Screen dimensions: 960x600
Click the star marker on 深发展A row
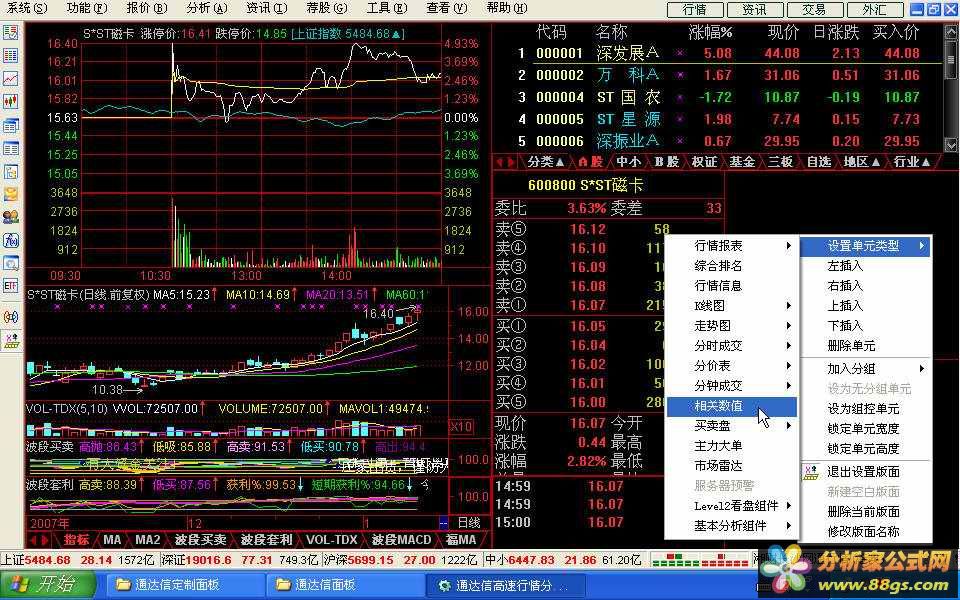[680, 53]
